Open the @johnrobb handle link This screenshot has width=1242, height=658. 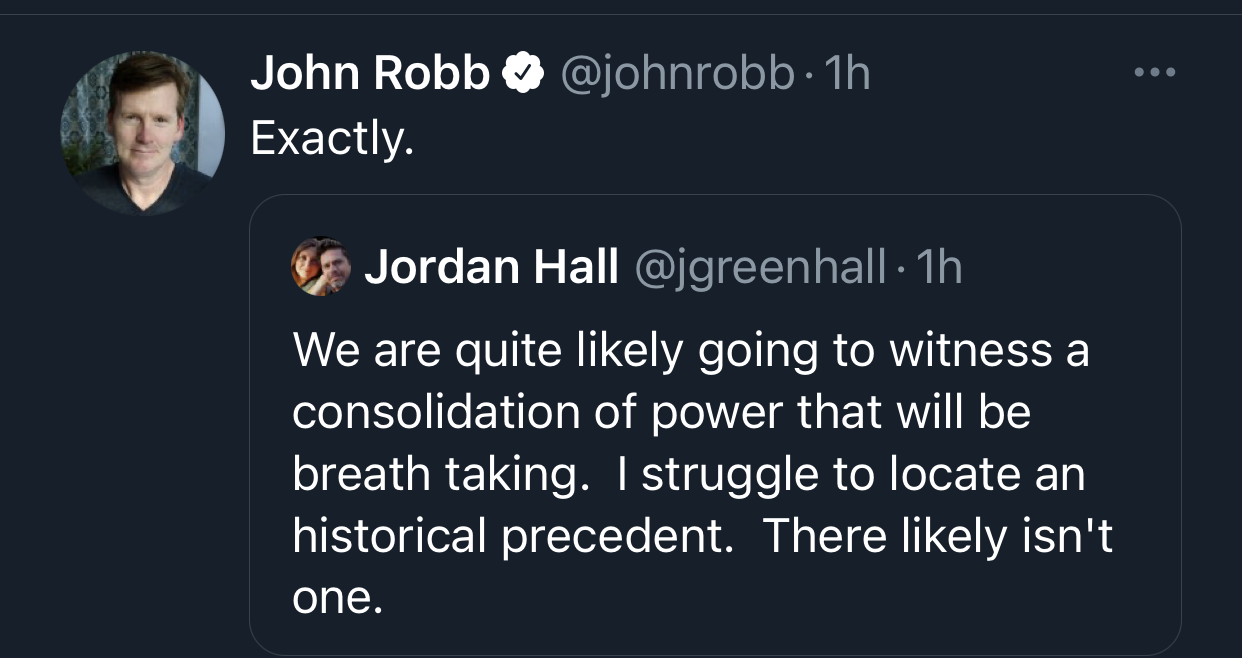click(678, 74)
